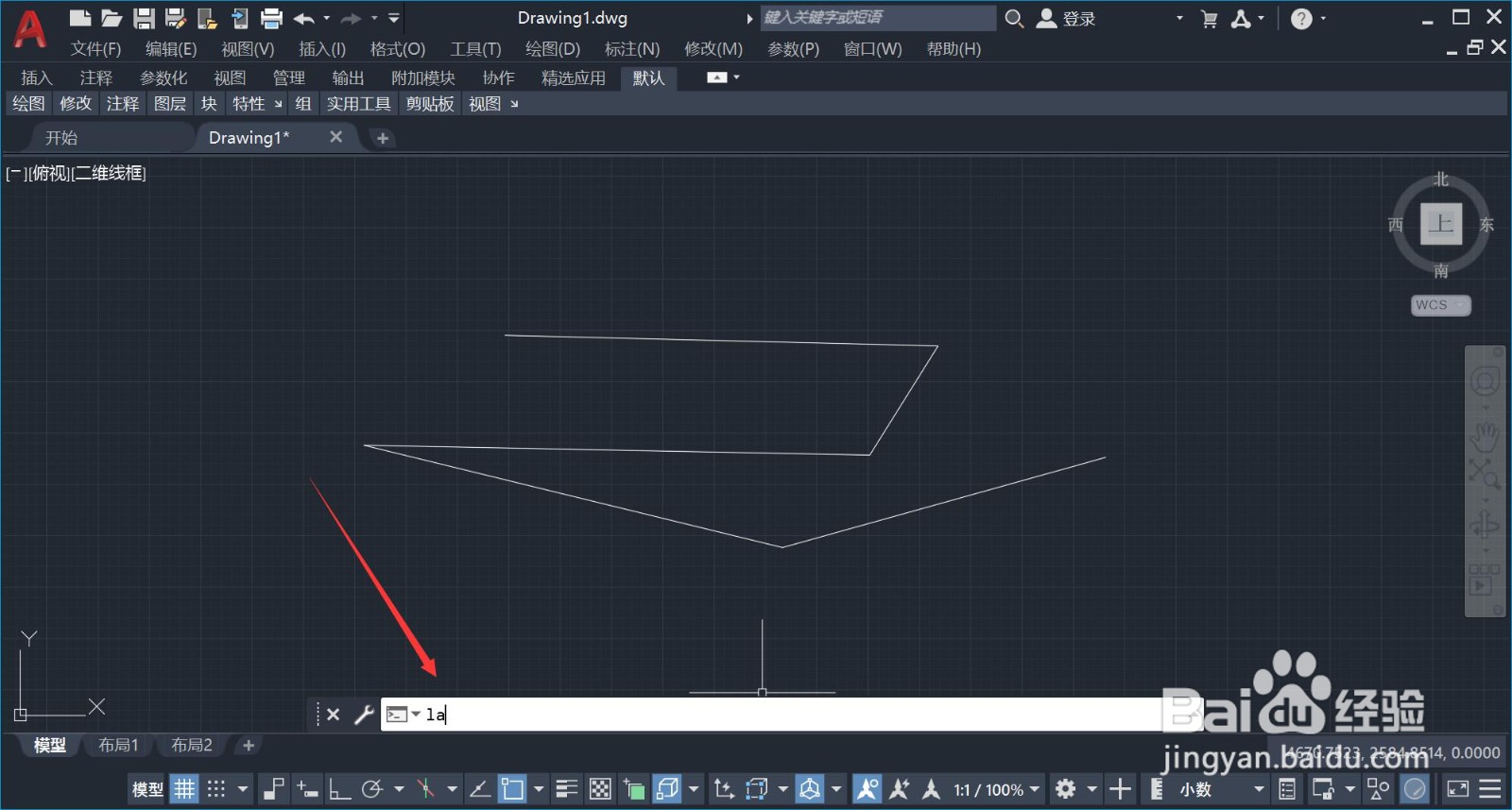
Task: Click the Quick Properties status bar icon
Action: 1287,789
